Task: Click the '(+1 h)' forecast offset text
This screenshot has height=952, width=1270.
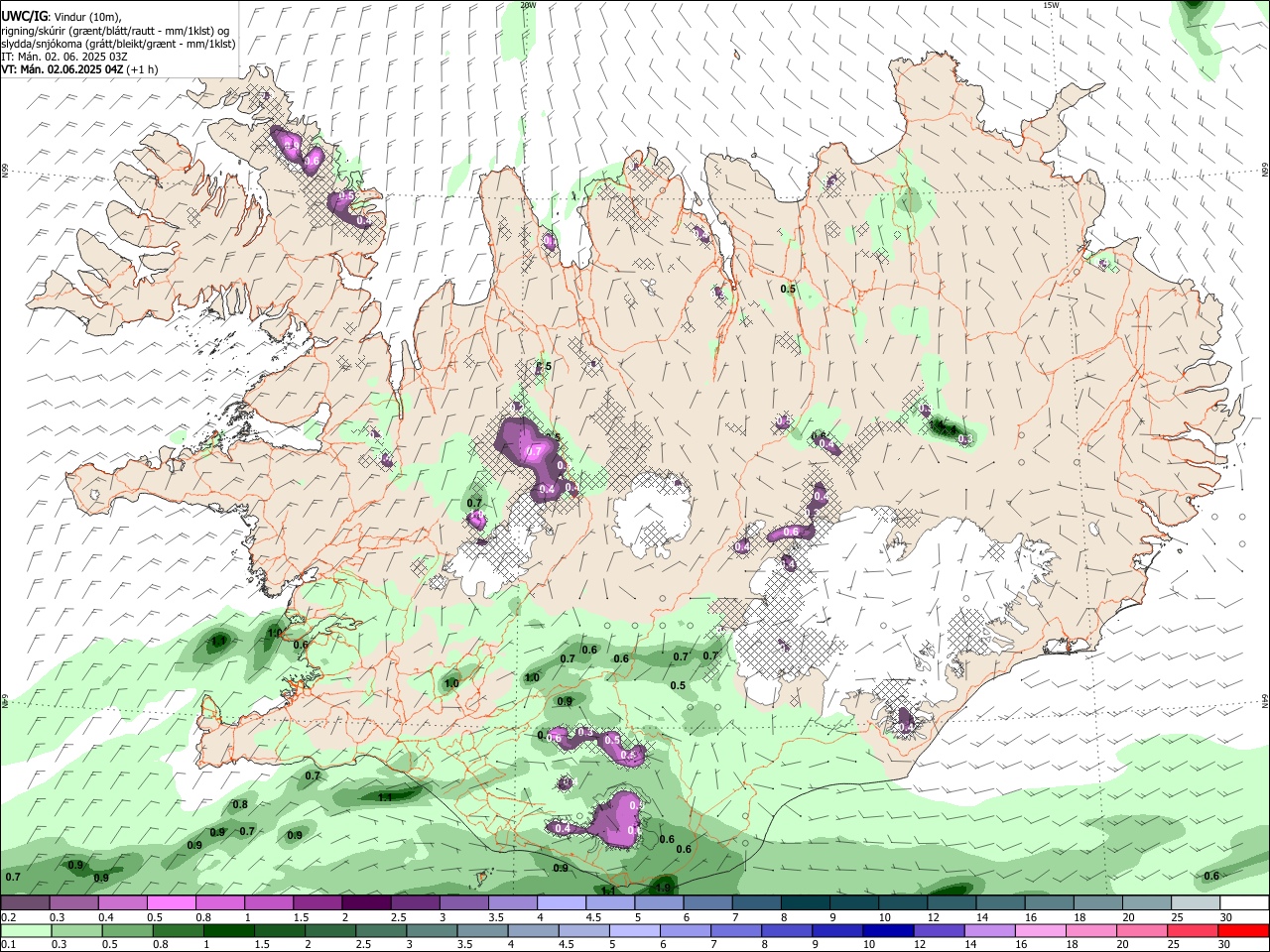Action: [143, 69]
